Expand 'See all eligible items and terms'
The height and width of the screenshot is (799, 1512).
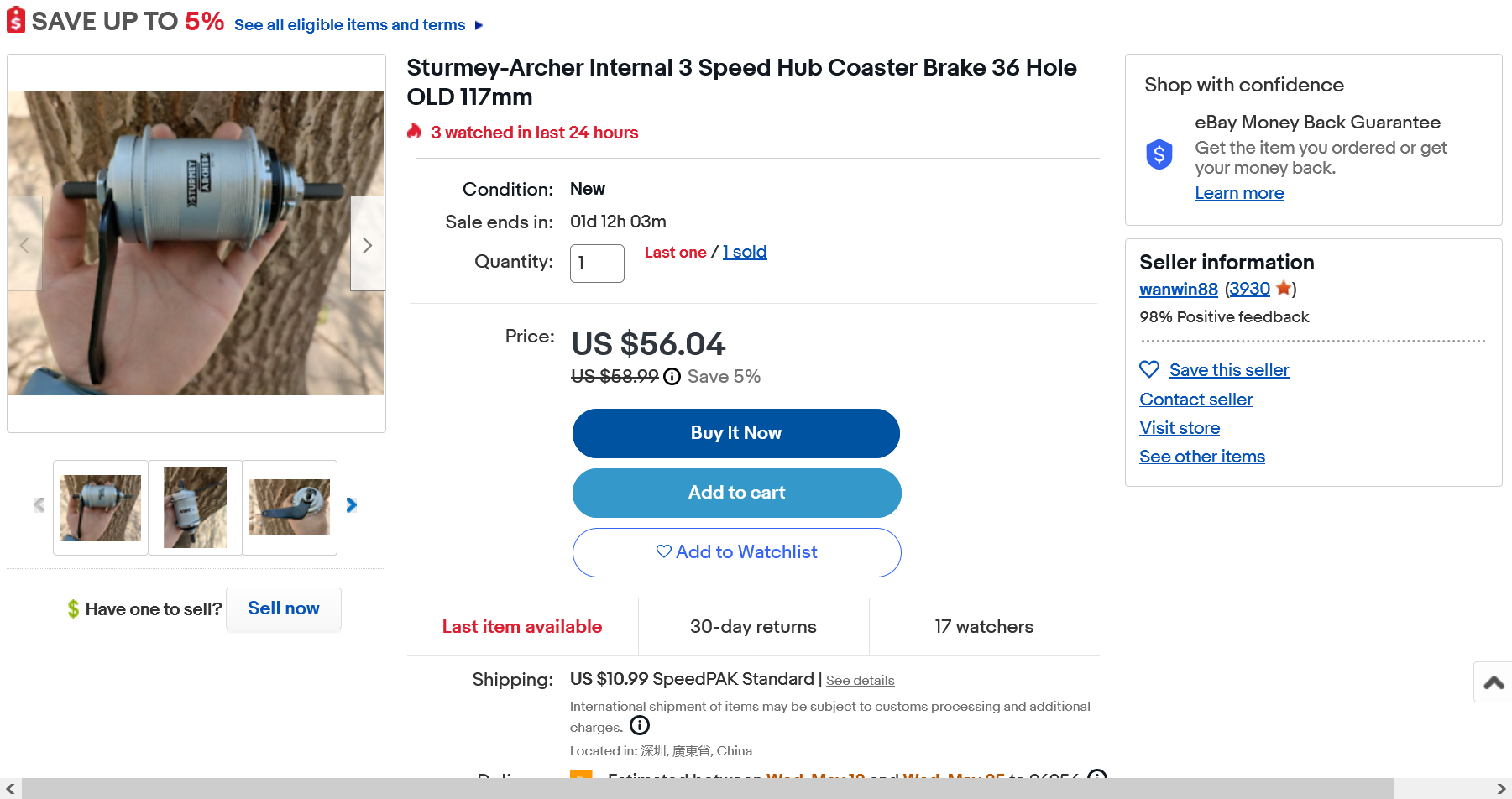click(x=358, y=25)
